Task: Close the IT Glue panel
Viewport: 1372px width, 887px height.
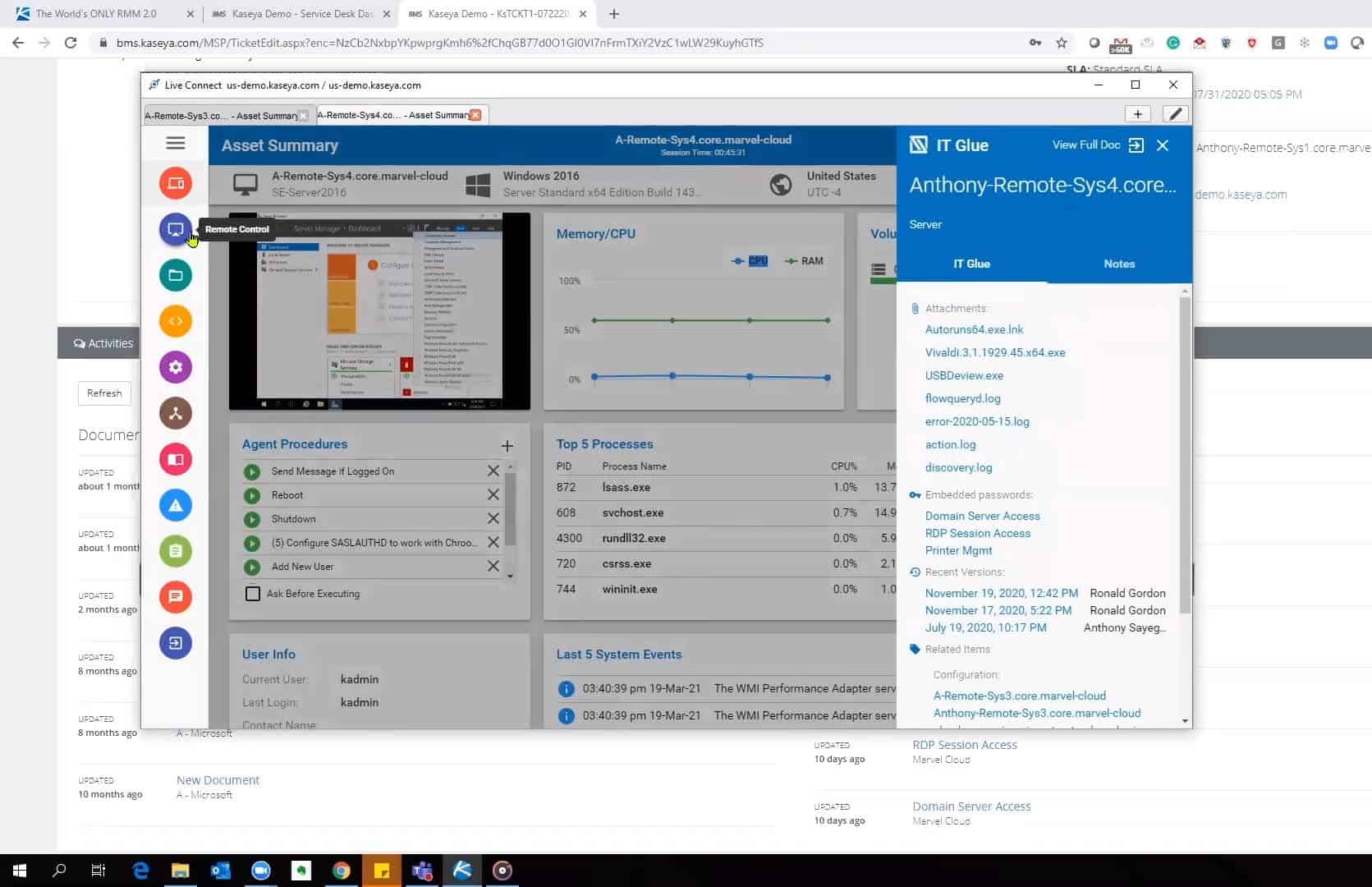Action: pyautogui.click(x=1163, y=145)
